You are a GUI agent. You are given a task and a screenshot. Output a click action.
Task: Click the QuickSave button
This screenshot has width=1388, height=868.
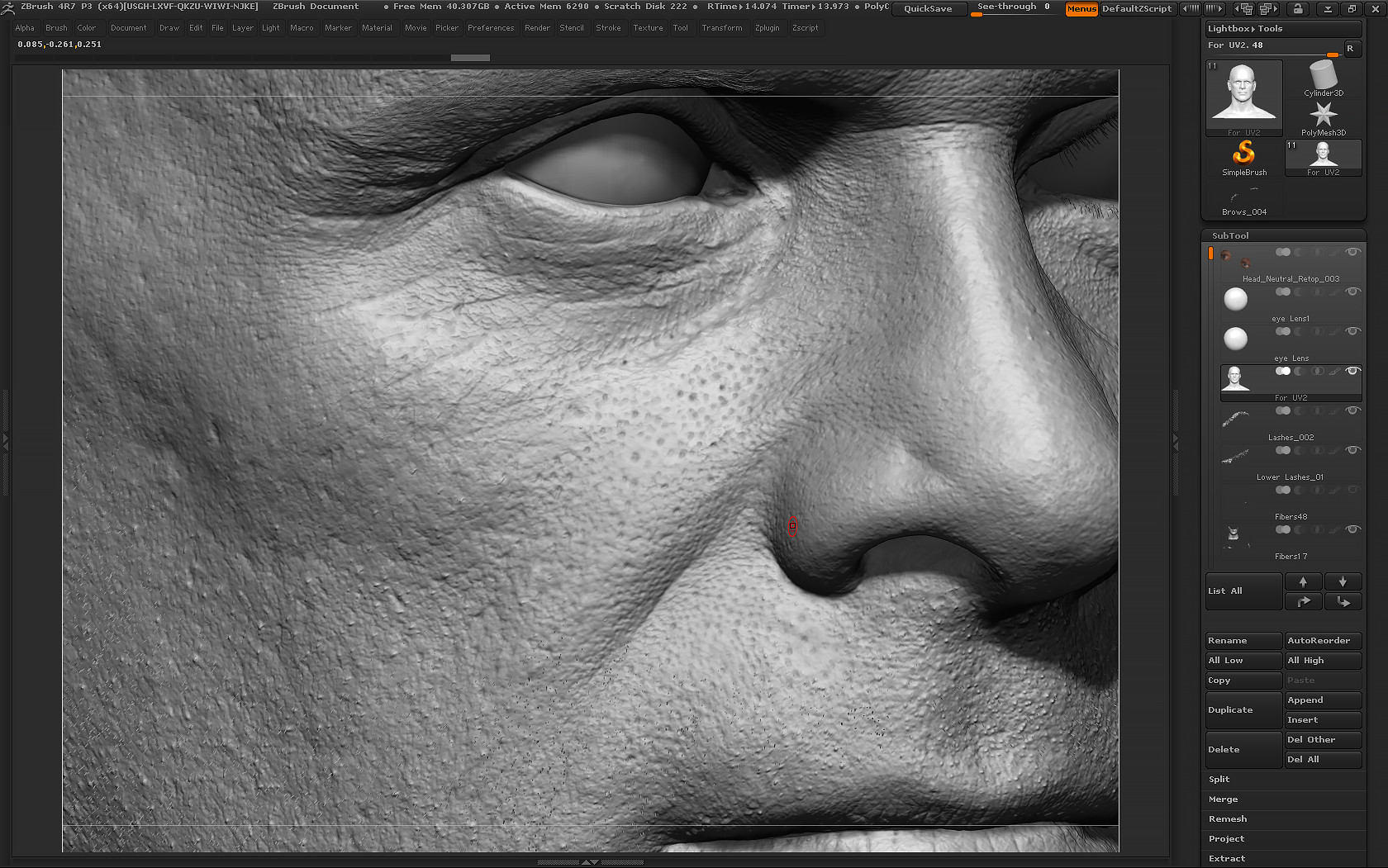pyautogui.click(x=928, y=8)
